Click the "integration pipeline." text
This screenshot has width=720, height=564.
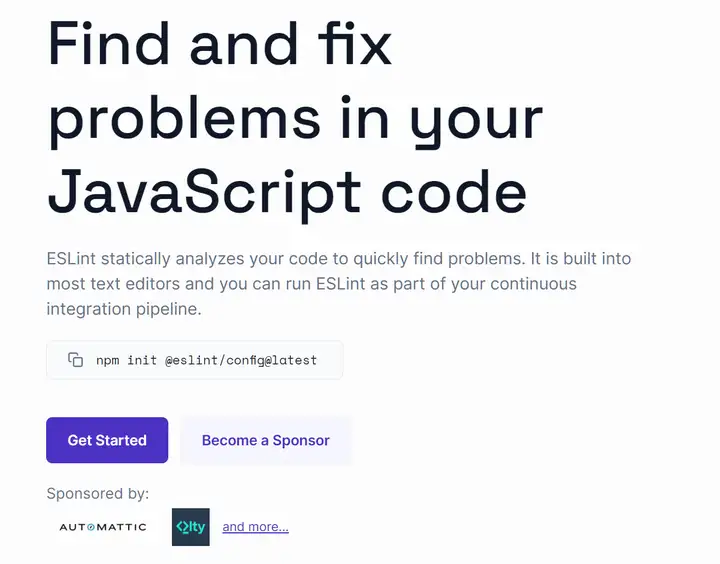124,309
